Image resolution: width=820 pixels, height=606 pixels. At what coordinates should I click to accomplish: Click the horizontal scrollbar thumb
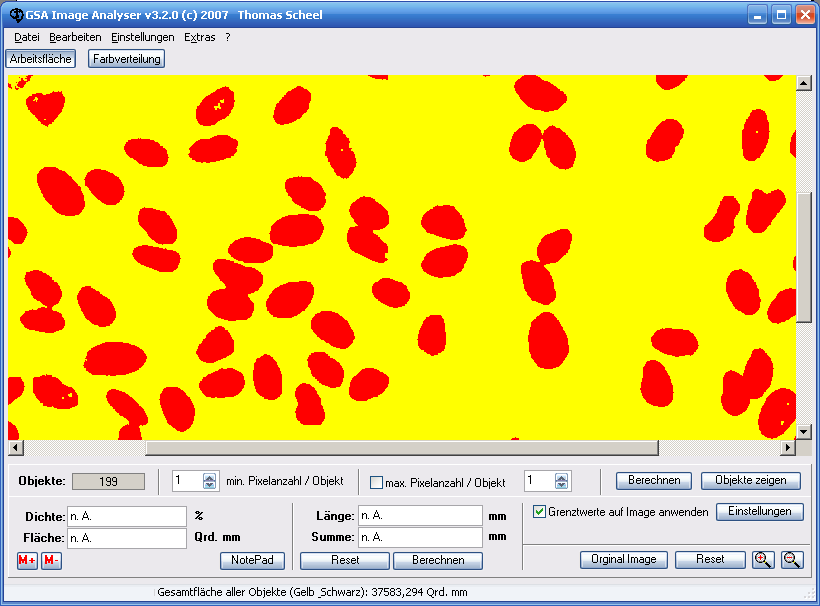402,448
